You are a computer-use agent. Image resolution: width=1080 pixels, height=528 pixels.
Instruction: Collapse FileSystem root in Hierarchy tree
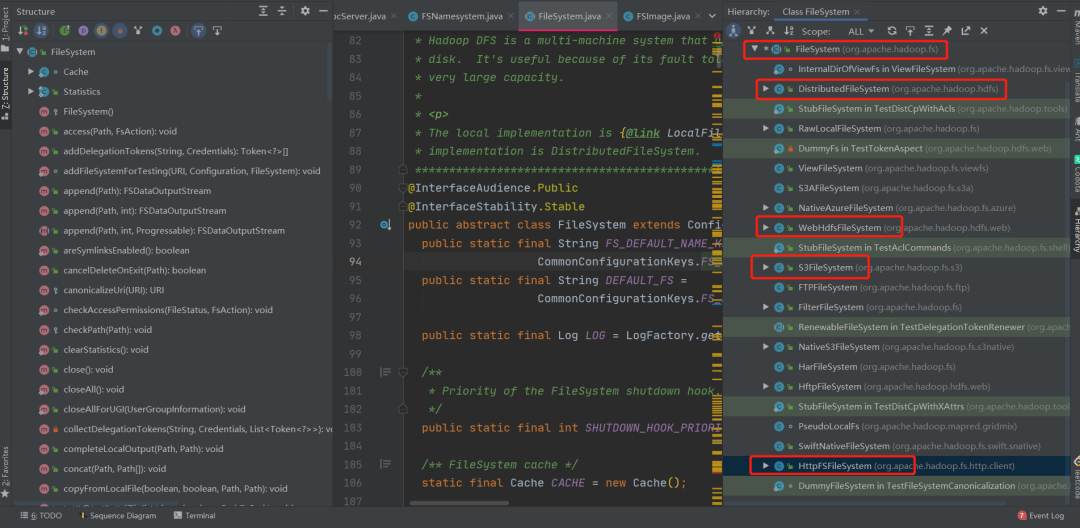point(756,50)
